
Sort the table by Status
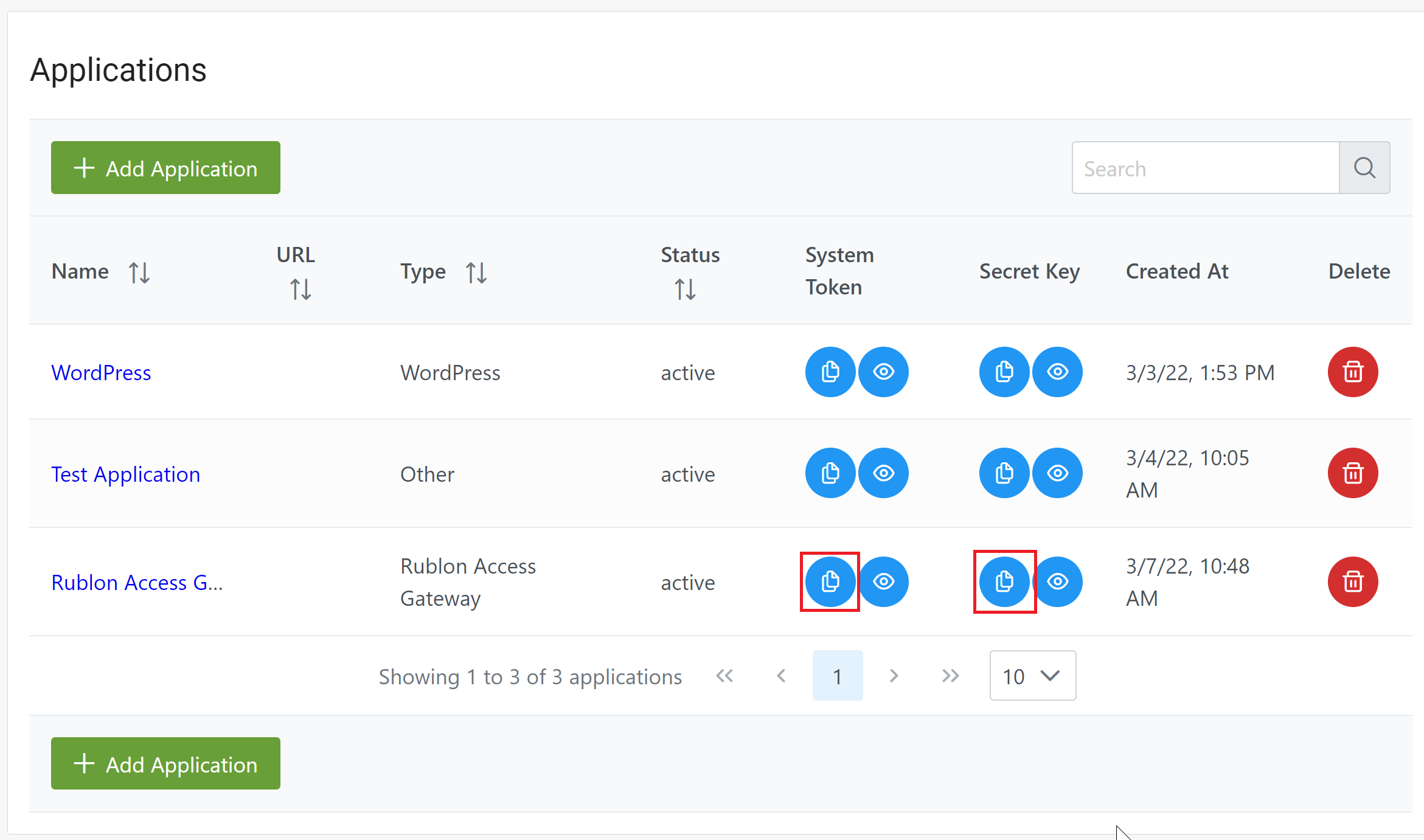(685, 289)
